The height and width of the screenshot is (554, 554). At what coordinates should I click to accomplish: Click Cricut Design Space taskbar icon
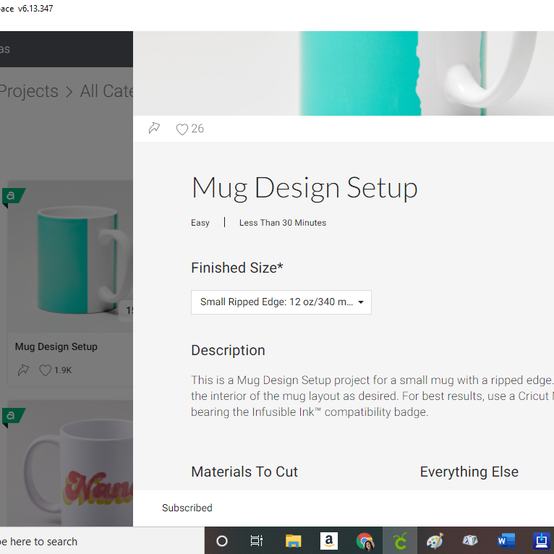pos(400,541)
